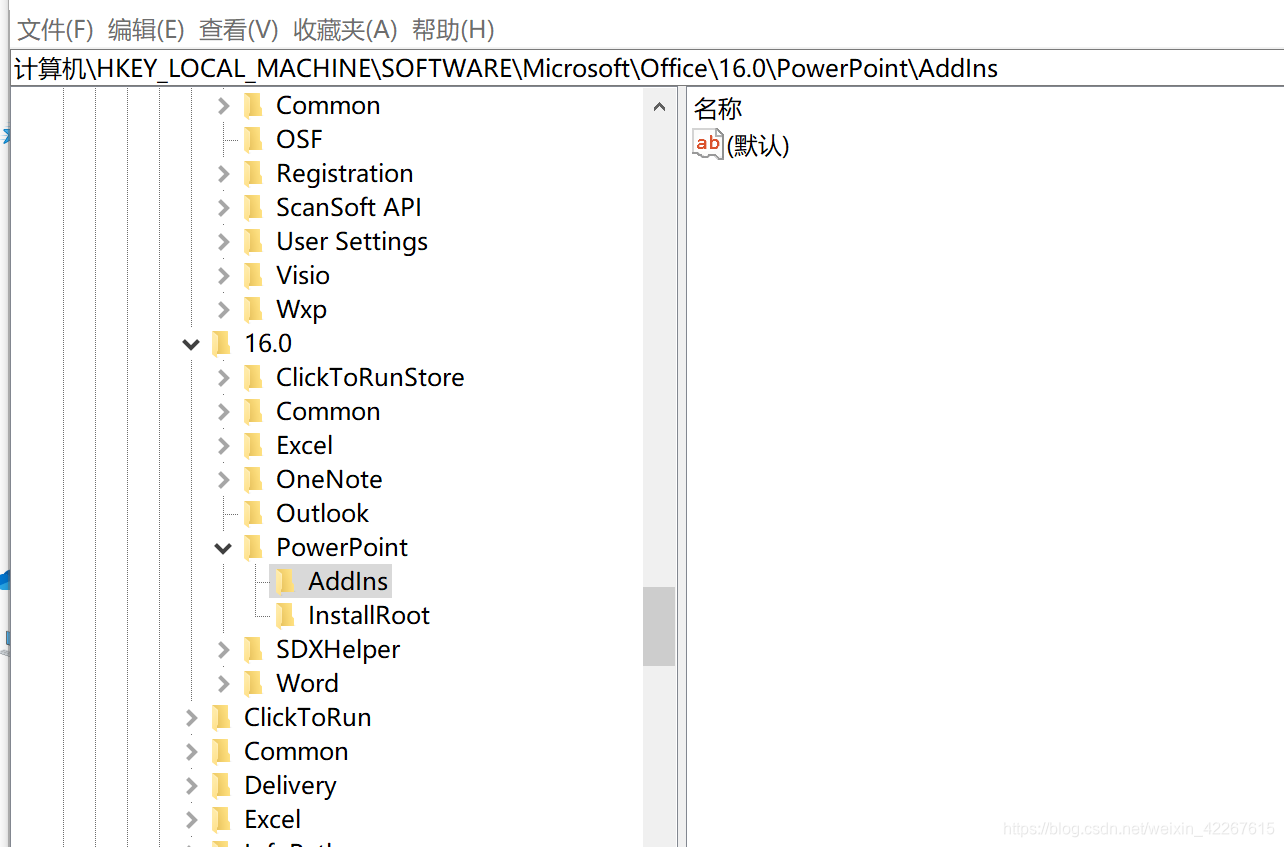Image resolution: width=1284 pixels, height=847 pixels.
Task: Click the Delivery folder icon
Action: point(221,785)
